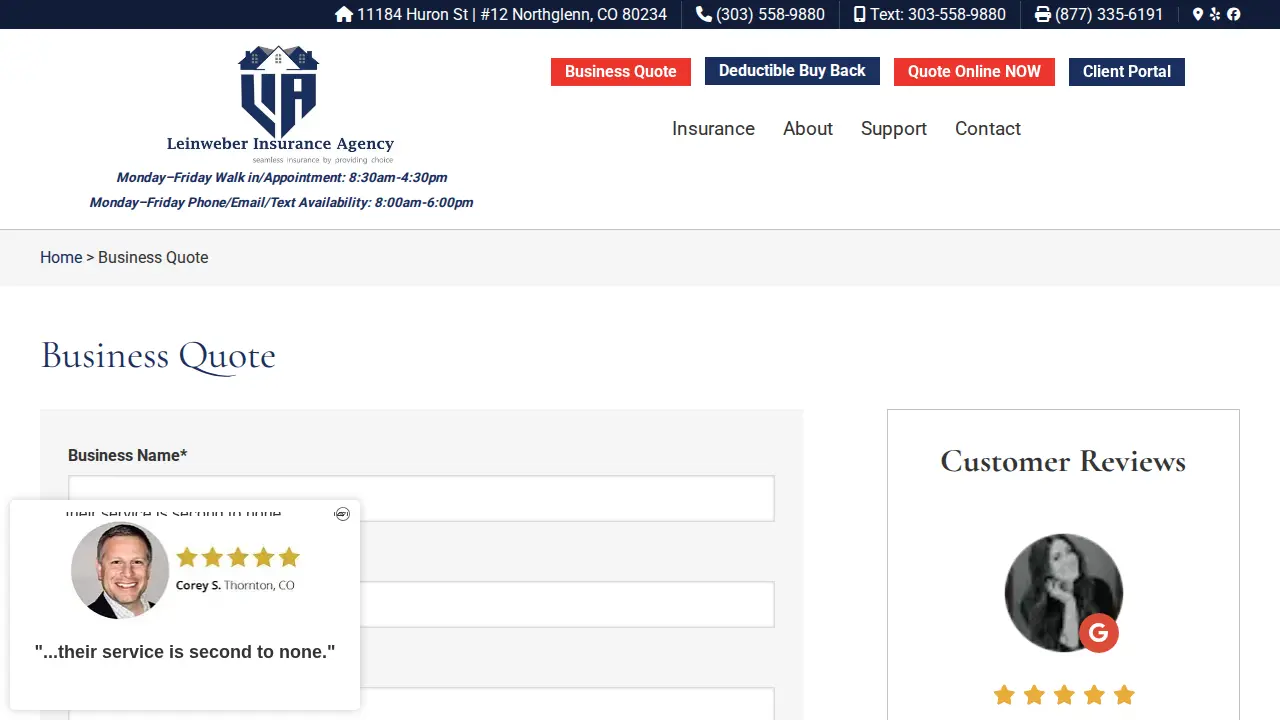
Task: Open the Contact menu
Action: pyautogui.click(x=988, y=129)
